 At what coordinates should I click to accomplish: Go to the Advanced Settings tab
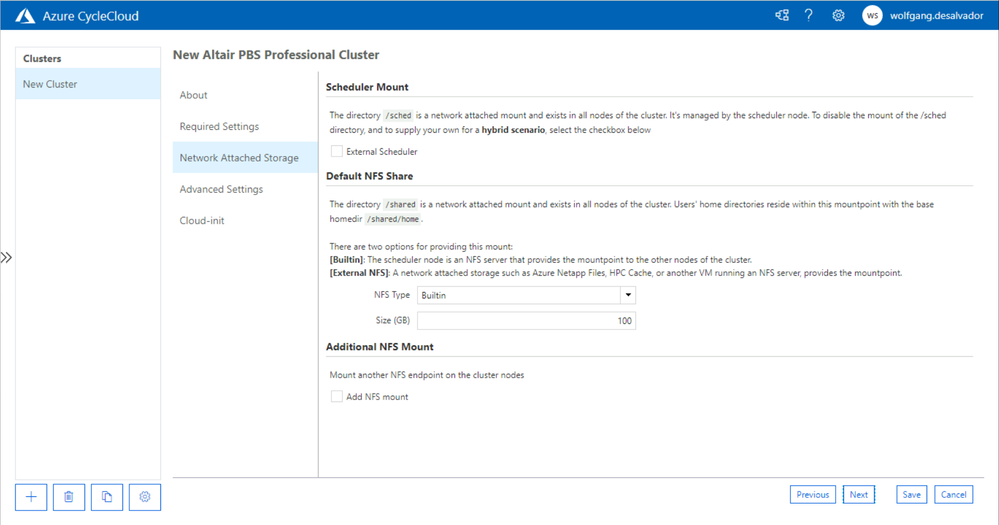click(x=221, y=189)
